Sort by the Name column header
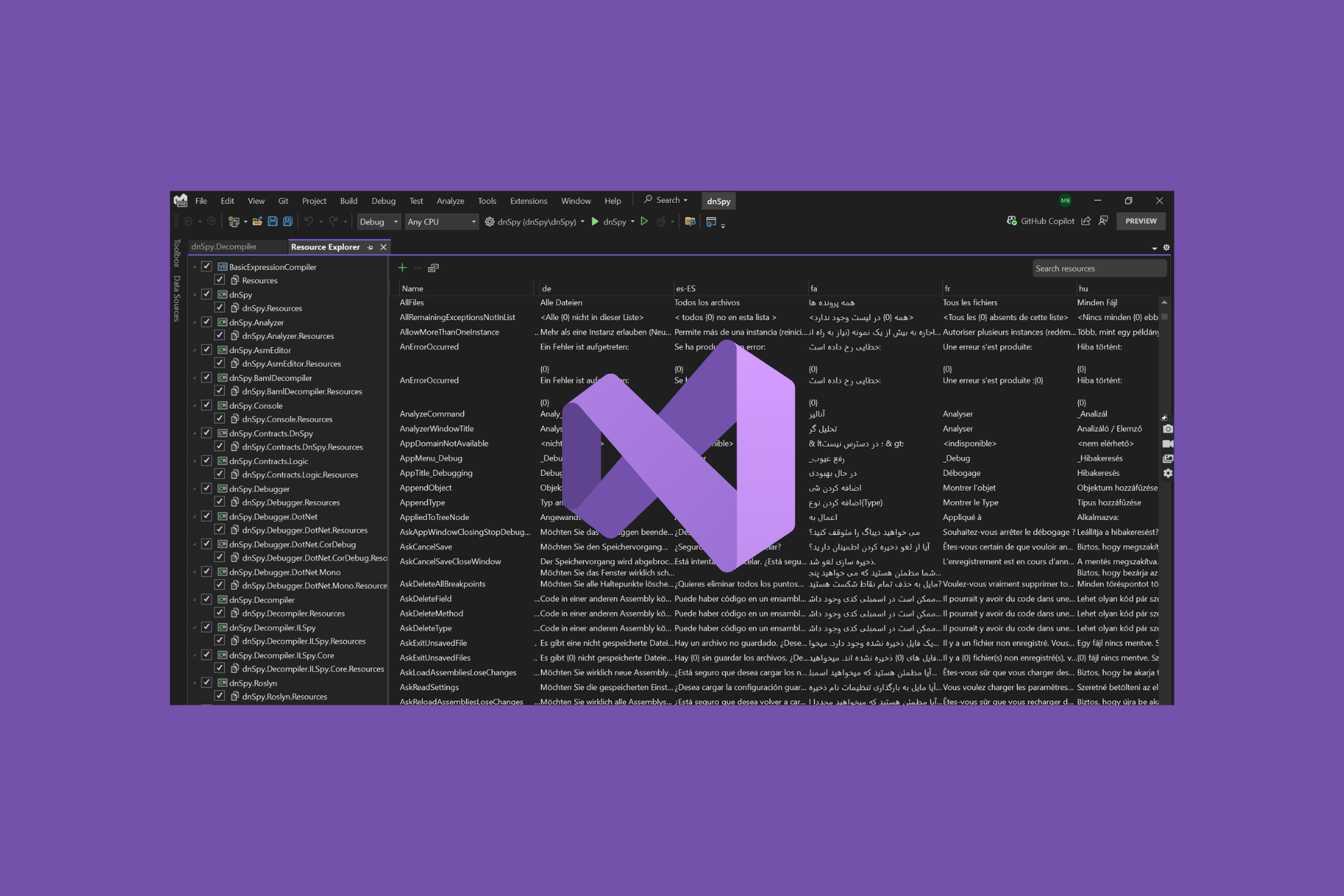1344x896 pixels. point(412,288)
